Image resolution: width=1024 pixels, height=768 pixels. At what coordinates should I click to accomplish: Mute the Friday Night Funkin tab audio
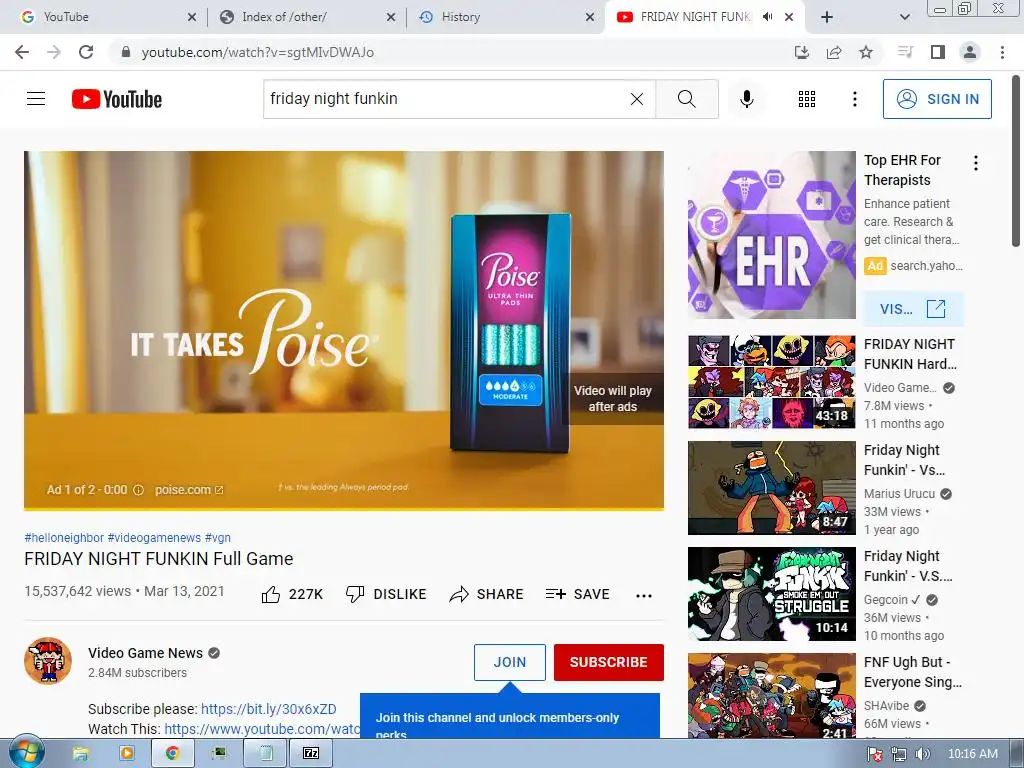coord(767,17)
